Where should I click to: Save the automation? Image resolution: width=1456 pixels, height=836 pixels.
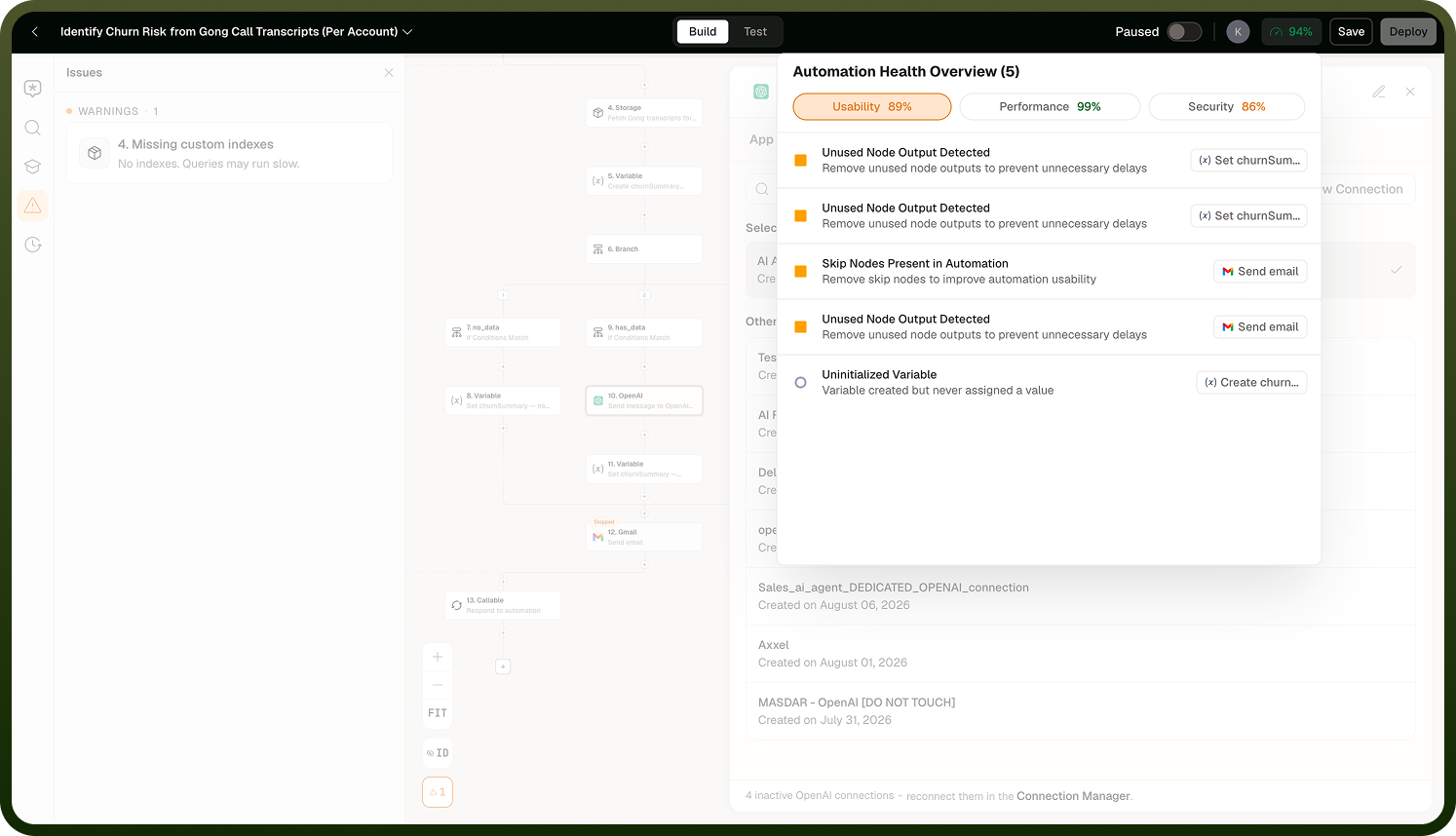[x=1351, y=32]
